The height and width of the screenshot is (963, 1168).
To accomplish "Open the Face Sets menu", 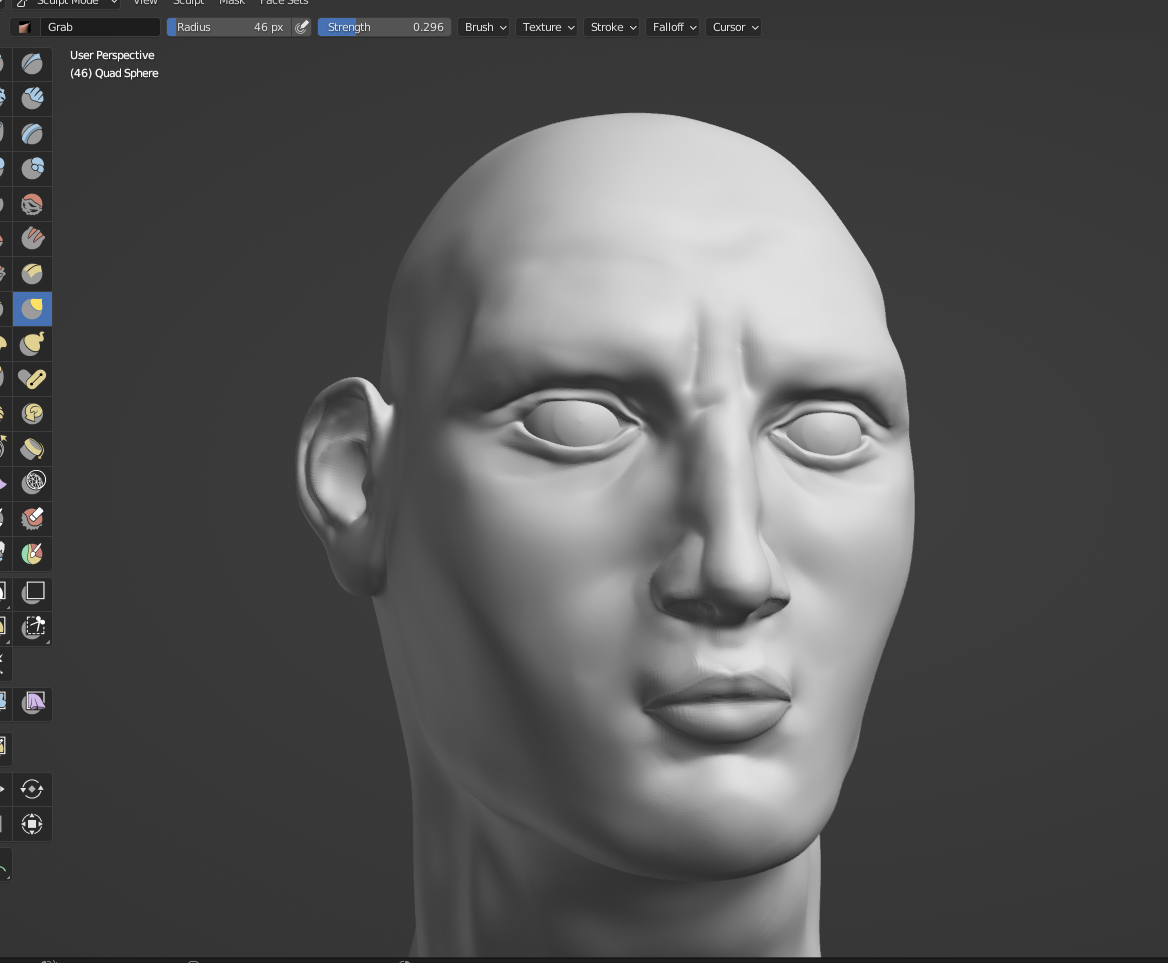I will pyautogui.click(x=284, y=2).
